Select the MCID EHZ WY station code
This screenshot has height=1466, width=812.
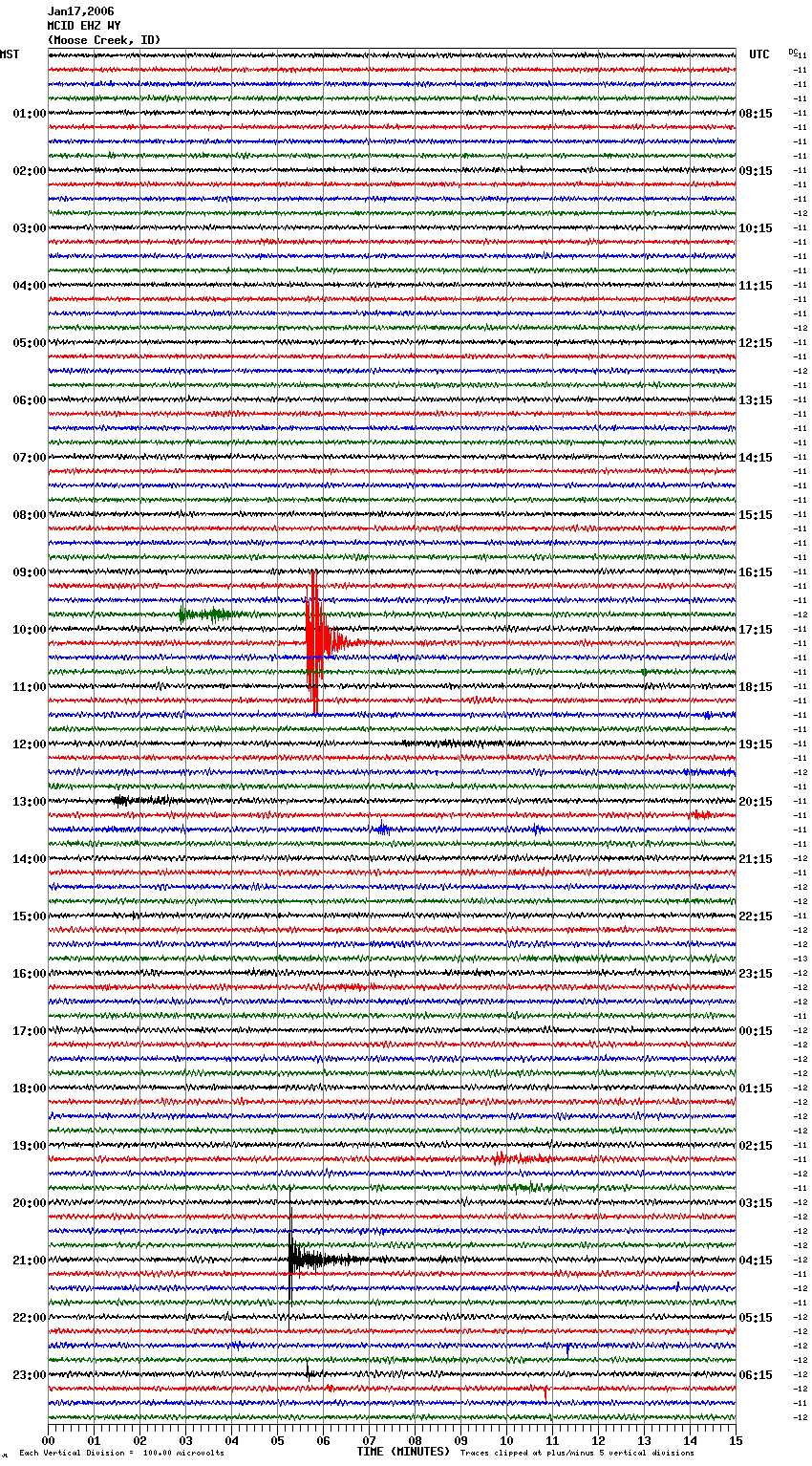(84, 26)
